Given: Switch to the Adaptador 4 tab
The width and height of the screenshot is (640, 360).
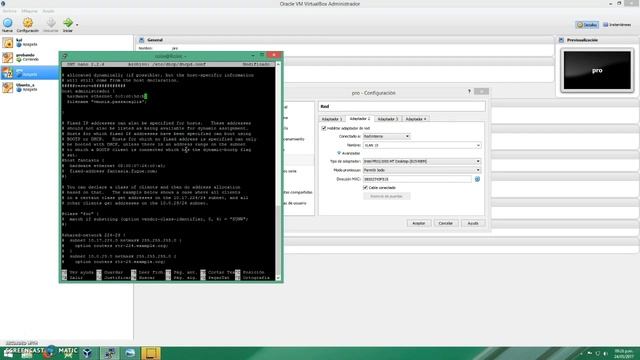Looking at the screenshot, I should [x=416, y=119].
